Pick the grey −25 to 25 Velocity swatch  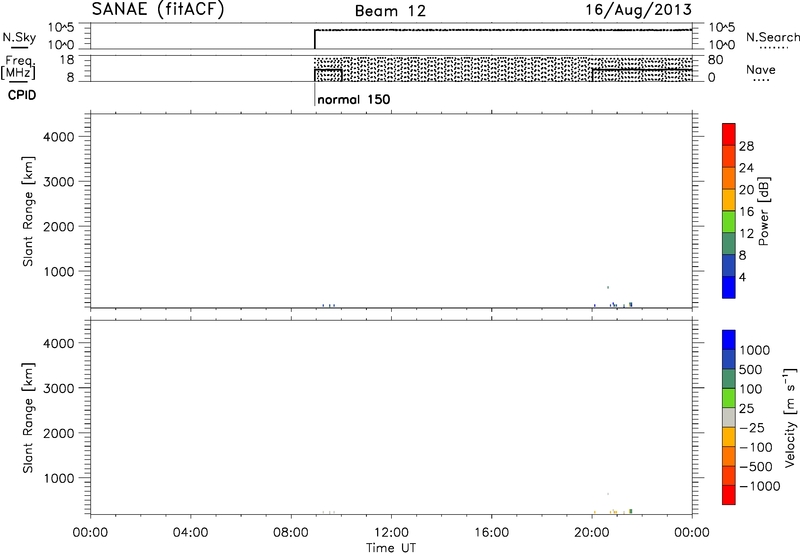[x=729, y=417]
